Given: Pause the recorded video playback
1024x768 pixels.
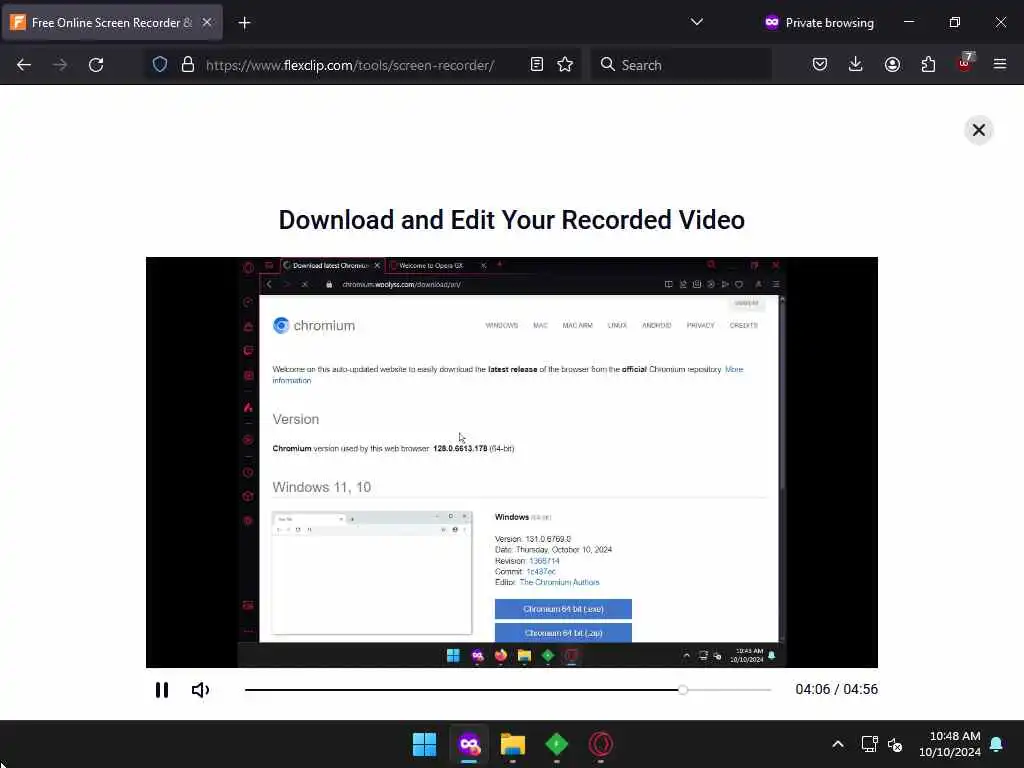Looking at the screenshot, I should pyautogui.click(x=162, y=690).
